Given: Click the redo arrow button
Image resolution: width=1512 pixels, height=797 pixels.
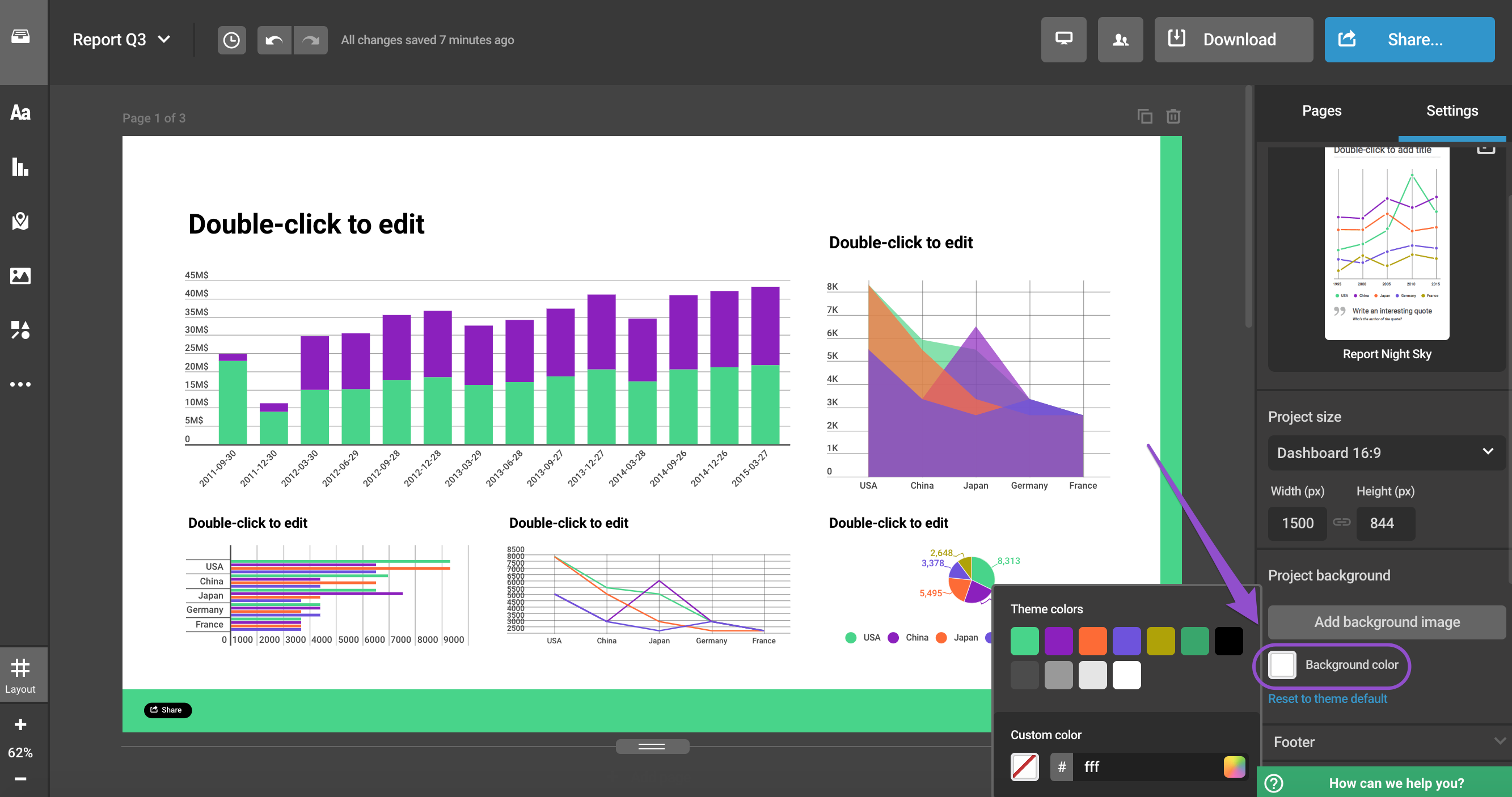Looking at the screenshot, I should [310, 40].
